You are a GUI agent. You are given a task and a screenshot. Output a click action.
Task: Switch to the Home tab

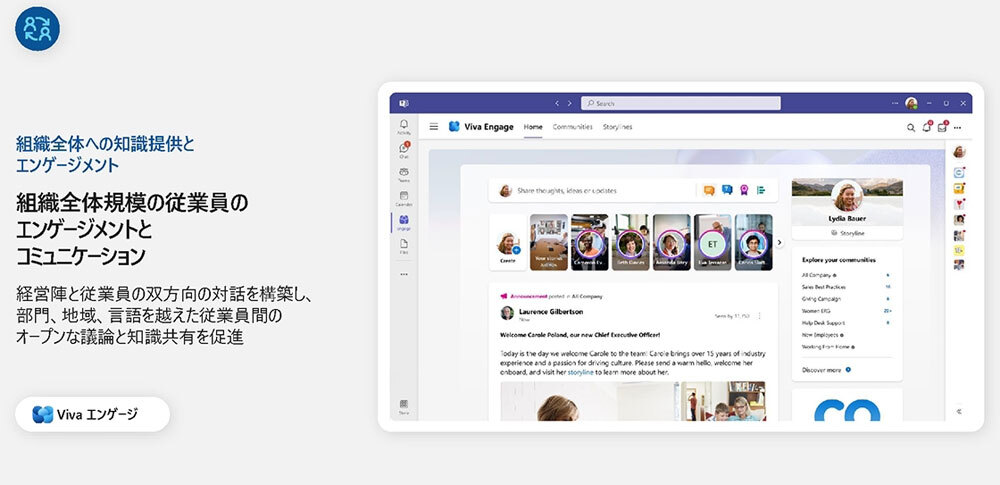533,127
